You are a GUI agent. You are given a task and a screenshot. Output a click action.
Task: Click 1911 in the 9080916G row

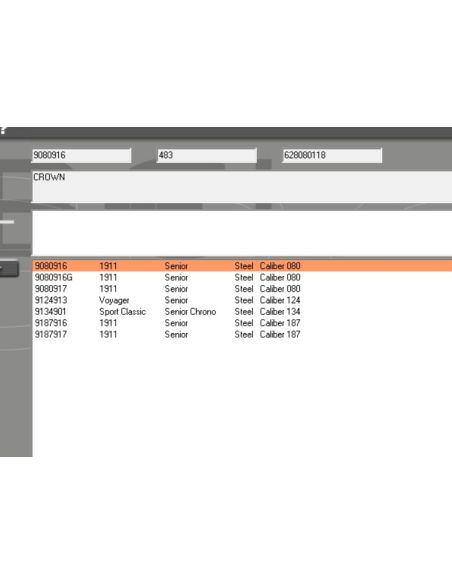pos(108,277)
